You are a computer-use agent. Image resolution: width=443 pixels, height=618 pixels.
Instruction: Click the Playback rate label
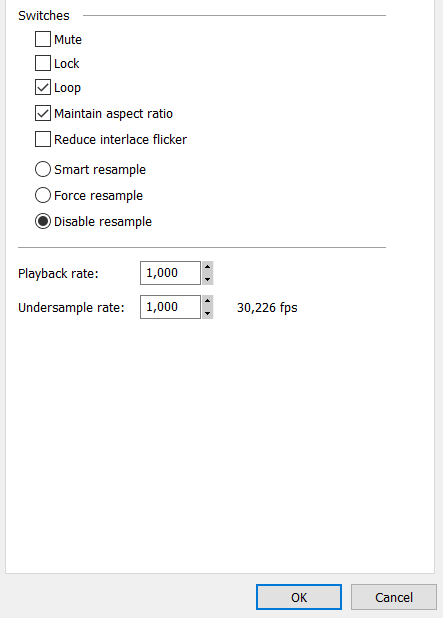(58, 274)
